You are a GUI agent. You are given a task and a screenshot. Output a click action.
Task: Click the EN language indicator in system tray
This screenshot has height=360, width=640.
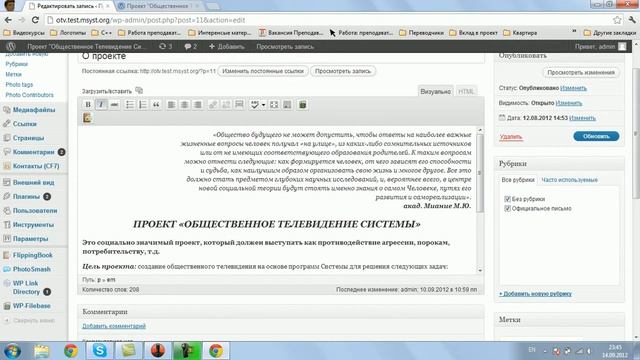pyautogui.click(x=532, y=350)
